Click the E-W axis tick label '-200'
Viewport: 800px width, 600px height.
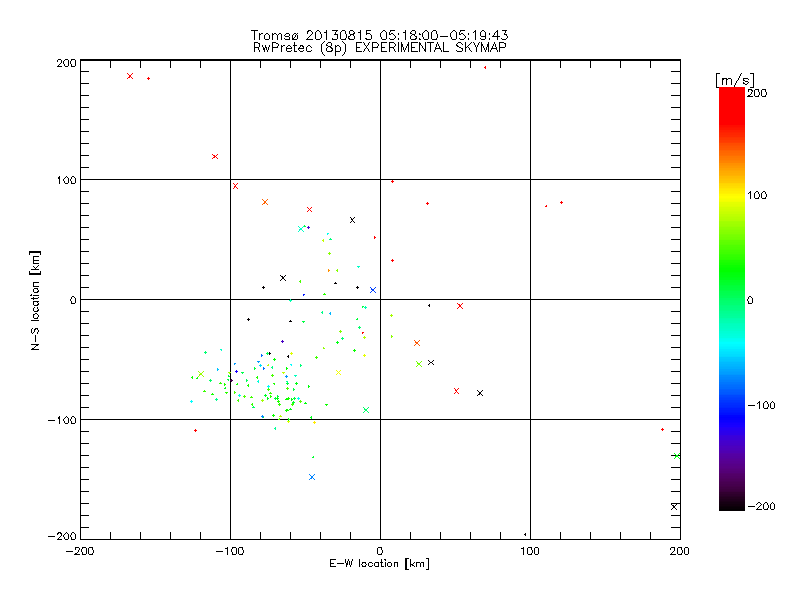point(80,551)
